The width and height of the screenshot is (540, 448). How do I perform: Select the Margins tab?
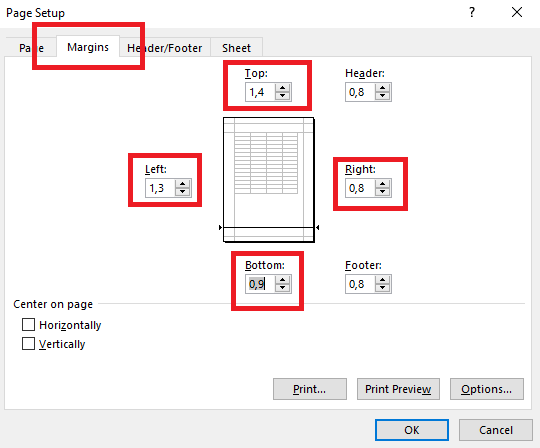click(x=88, y=47)
